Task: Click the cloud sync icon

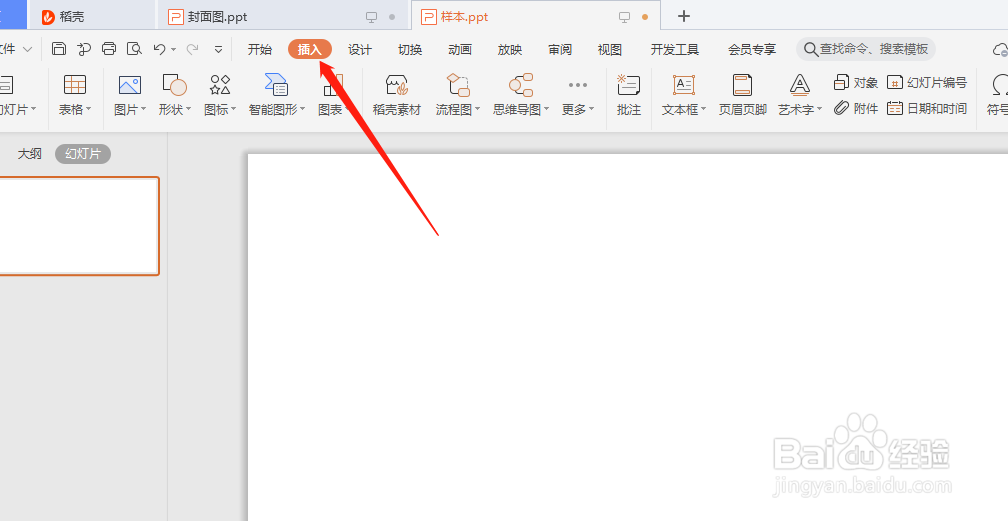Action: click(x=1000, y=50)
